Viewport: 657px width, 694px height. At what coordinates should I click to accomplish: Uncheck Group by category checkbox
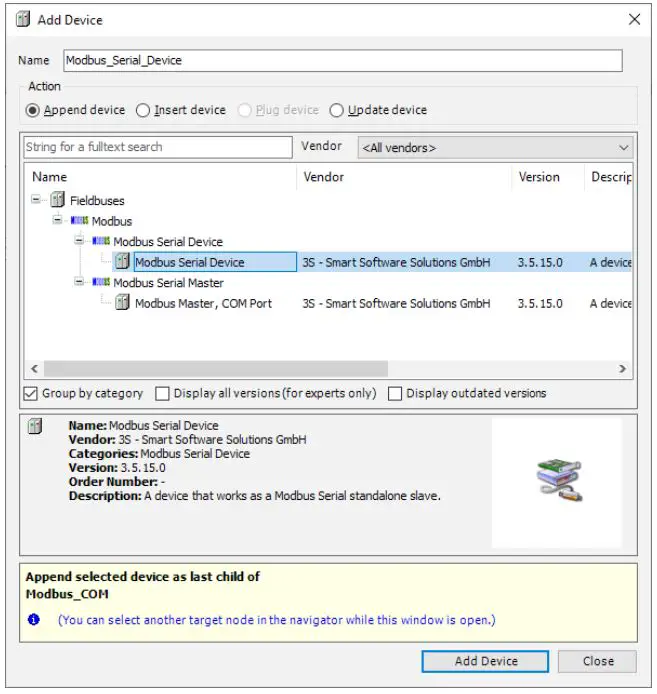click(30, 394)
